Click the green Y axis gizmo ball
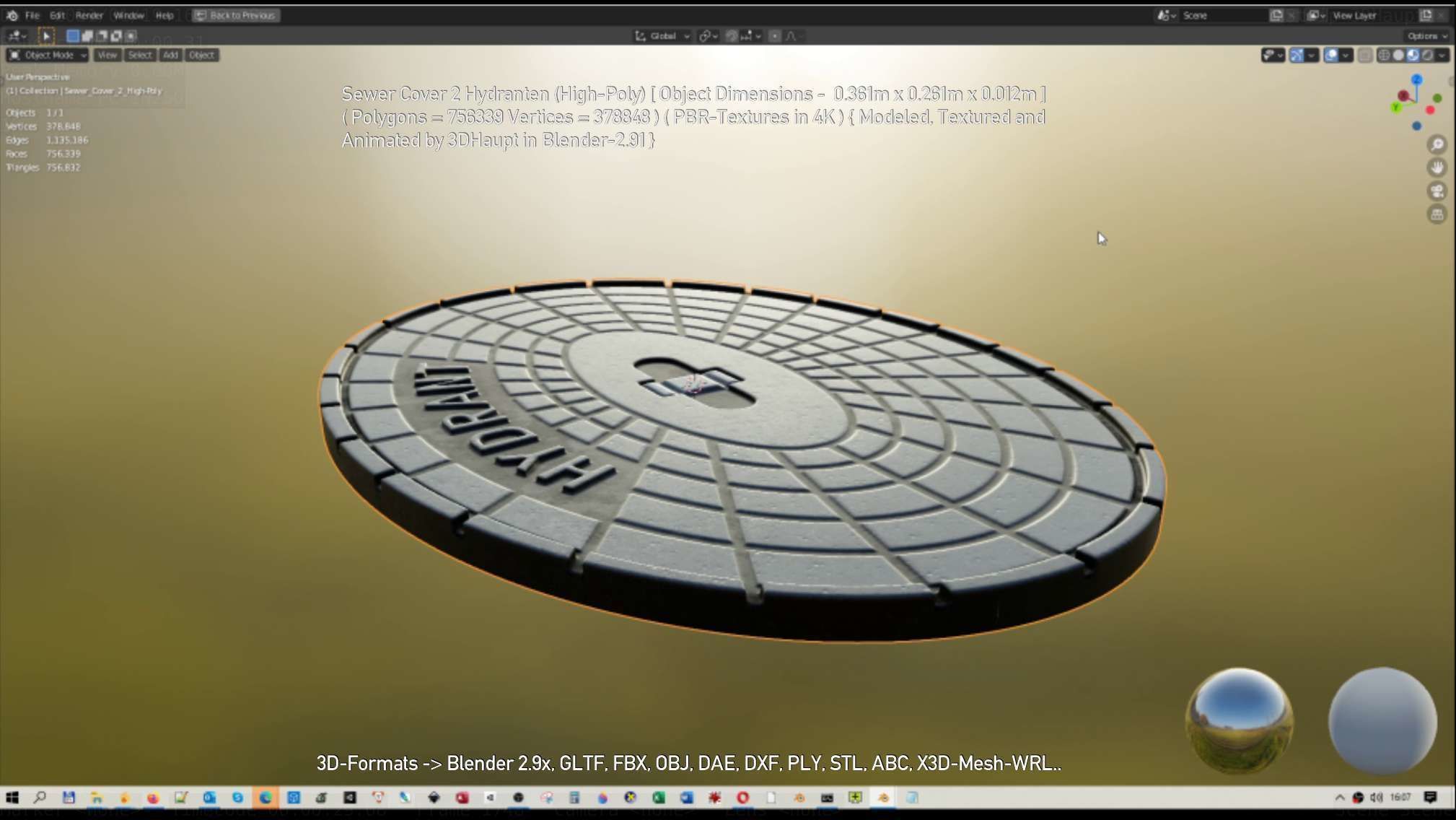This screenshot has width=1456, height=820. click(x=1396, y=108)
